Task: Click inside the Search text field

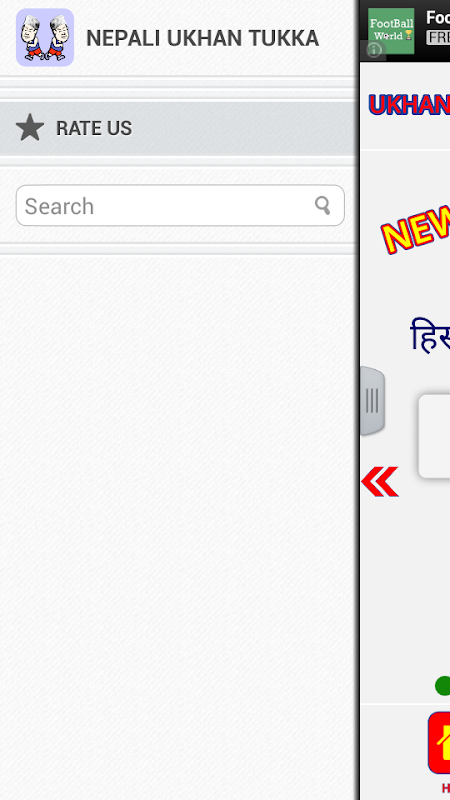Action: click(x=180, y=206)
